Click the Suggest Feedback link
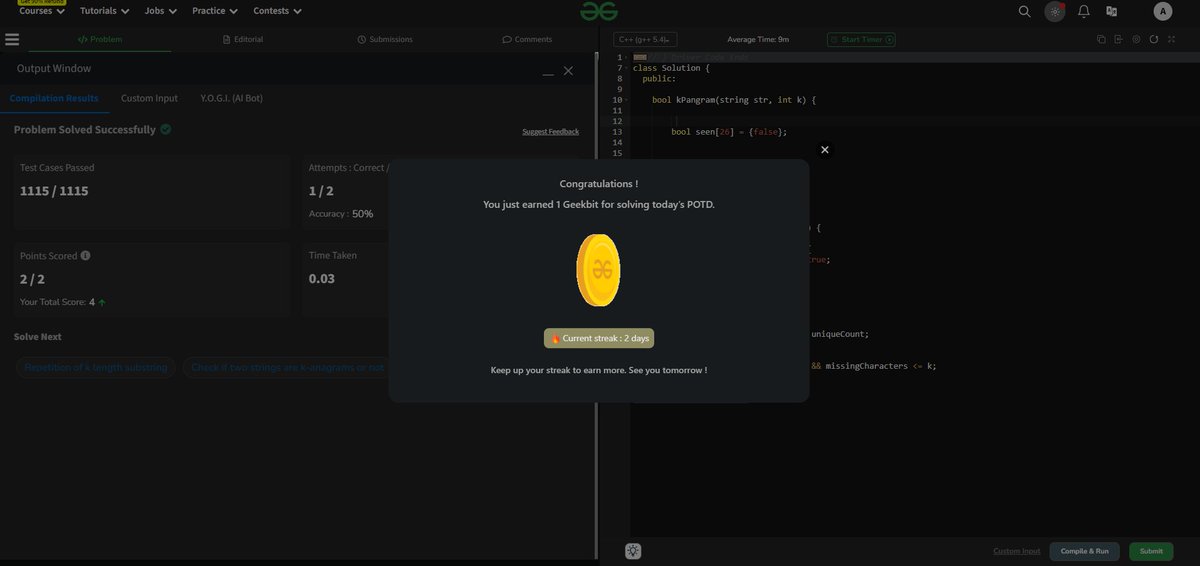1200x566 pixels. coord(550,132)
